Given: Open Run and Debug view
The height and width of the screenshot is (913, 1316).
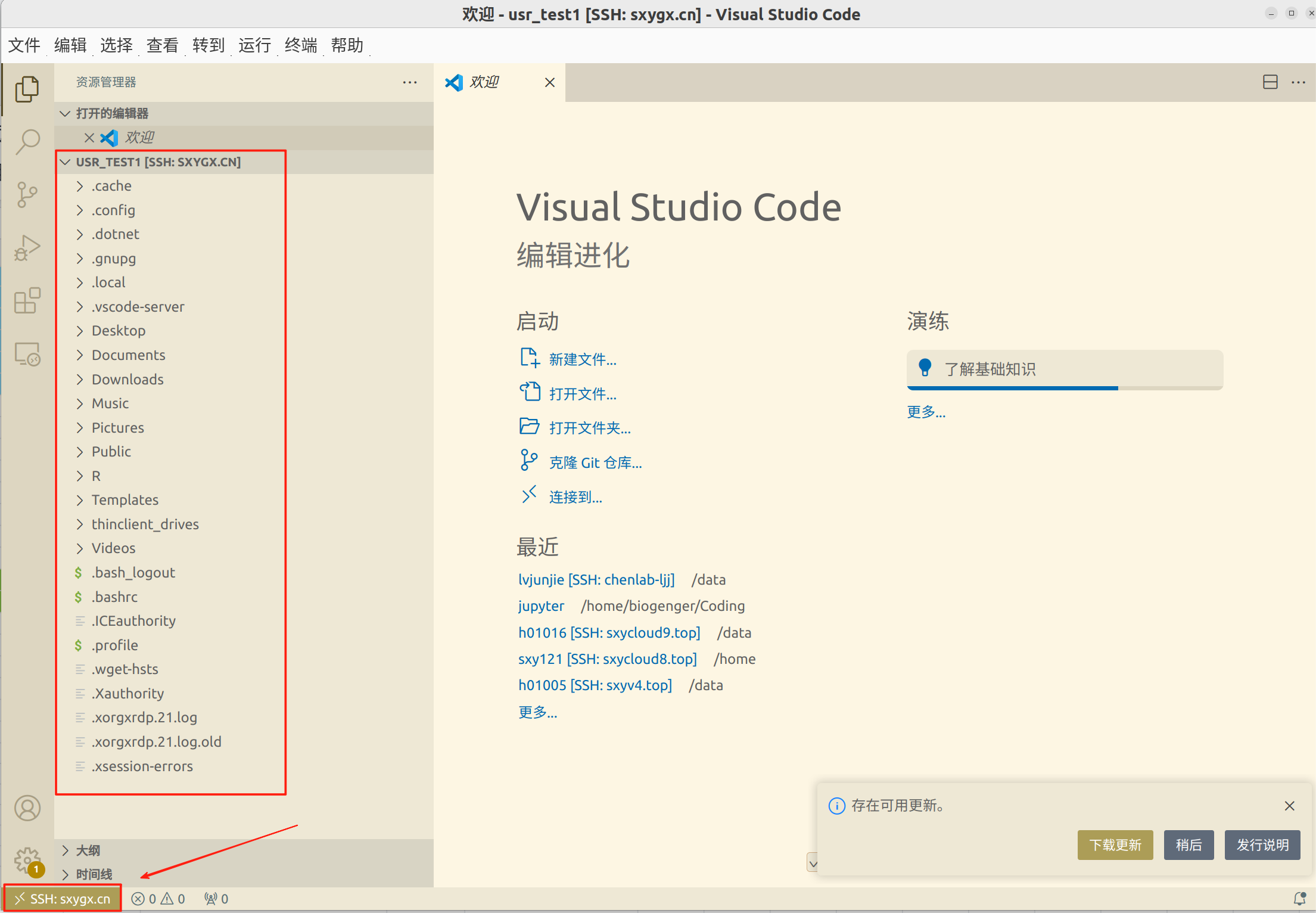Looking at the screenshot, I should click(27, 247).
